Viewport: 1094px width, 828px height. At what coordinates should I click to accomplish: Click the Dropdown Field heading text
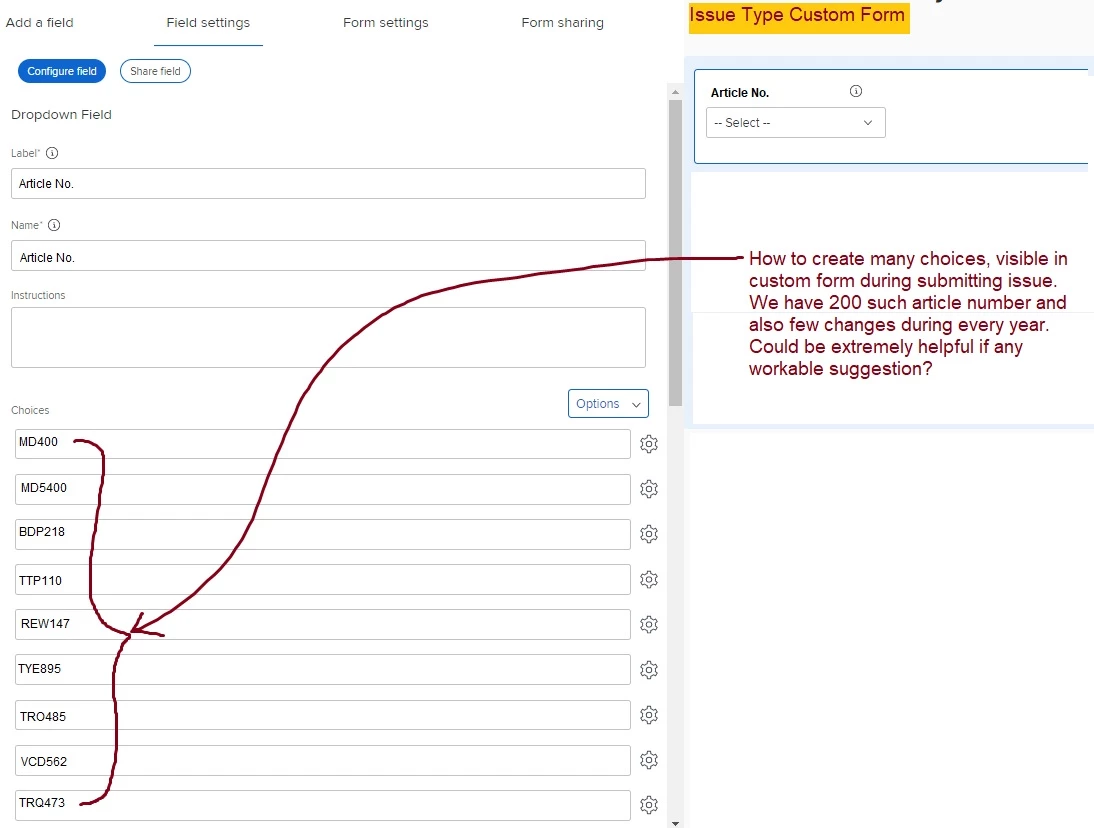tap(61, 114)
